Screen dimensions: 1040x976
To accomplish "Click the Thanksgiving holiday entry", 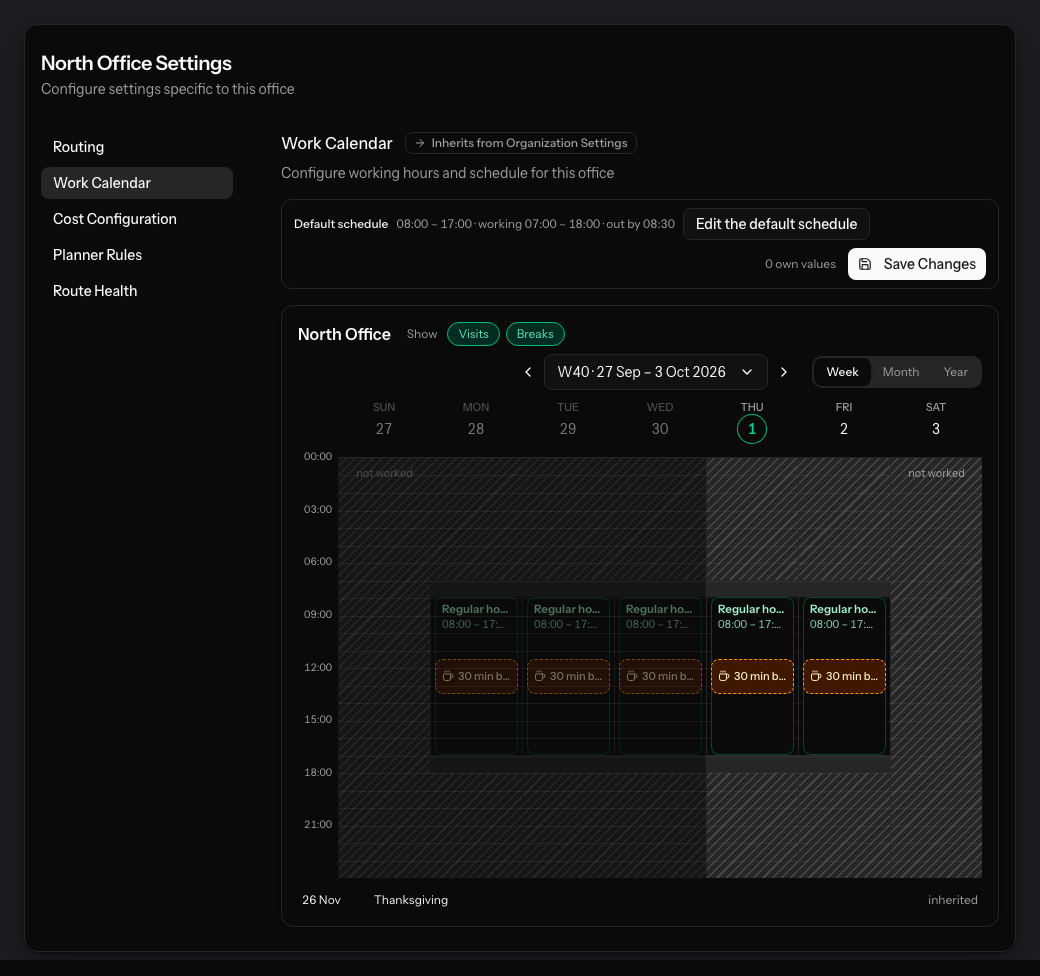I will 411,900.
